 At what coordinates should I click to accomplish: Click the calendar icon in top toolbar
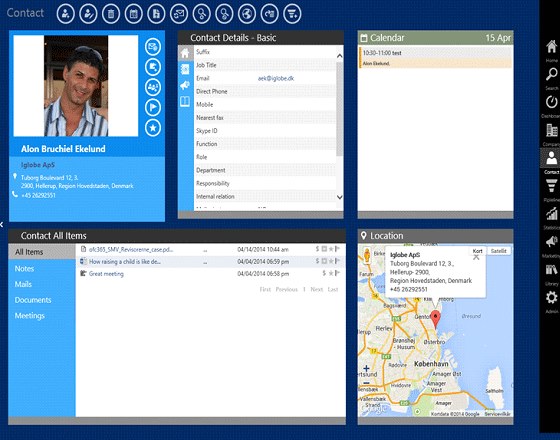click(x=134, y=14)
